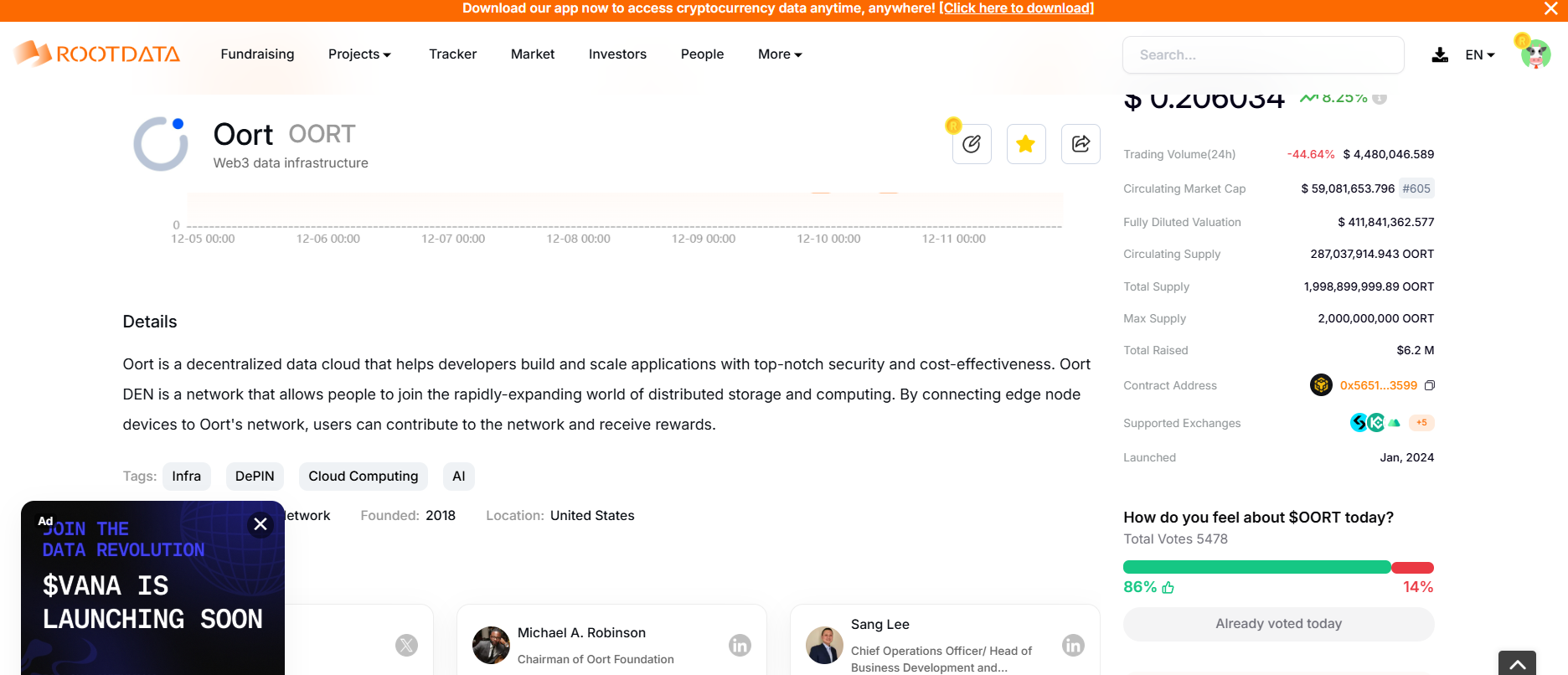Open Sang Lee's LinkedIn icon
This screenshot has height=675, width=1568.
pos(1073,645)
